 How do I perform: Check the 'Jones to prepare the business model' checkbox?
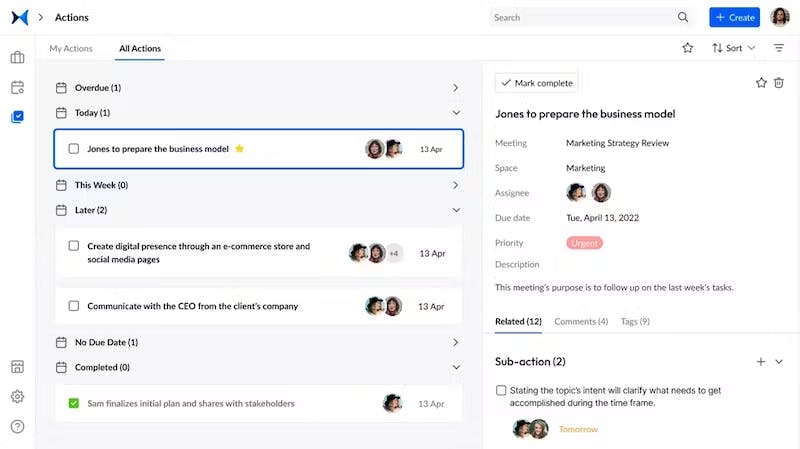[73, 149]
